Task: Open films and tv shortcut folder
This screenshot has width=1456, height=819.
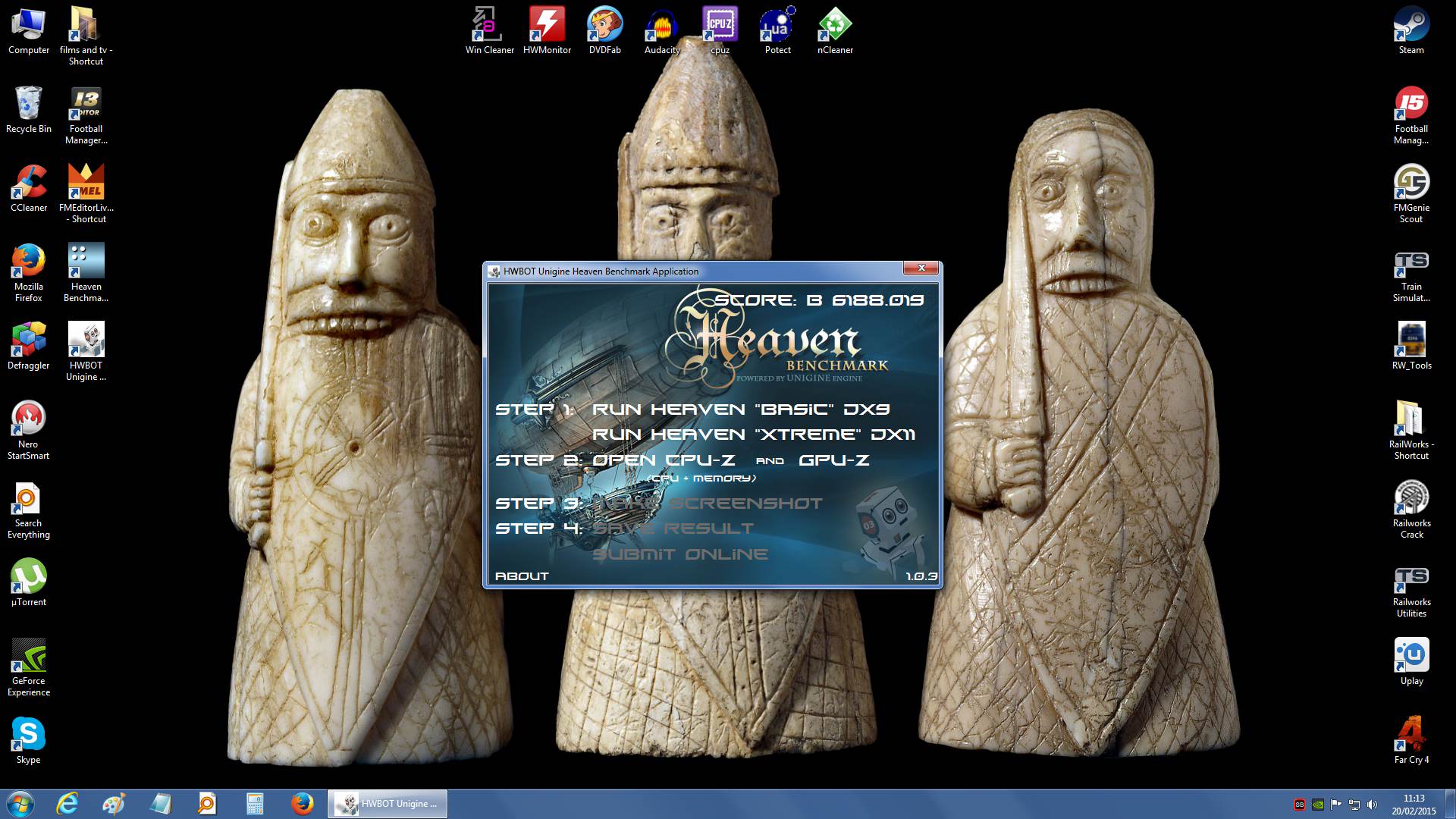Action: (x=86, y=35)
